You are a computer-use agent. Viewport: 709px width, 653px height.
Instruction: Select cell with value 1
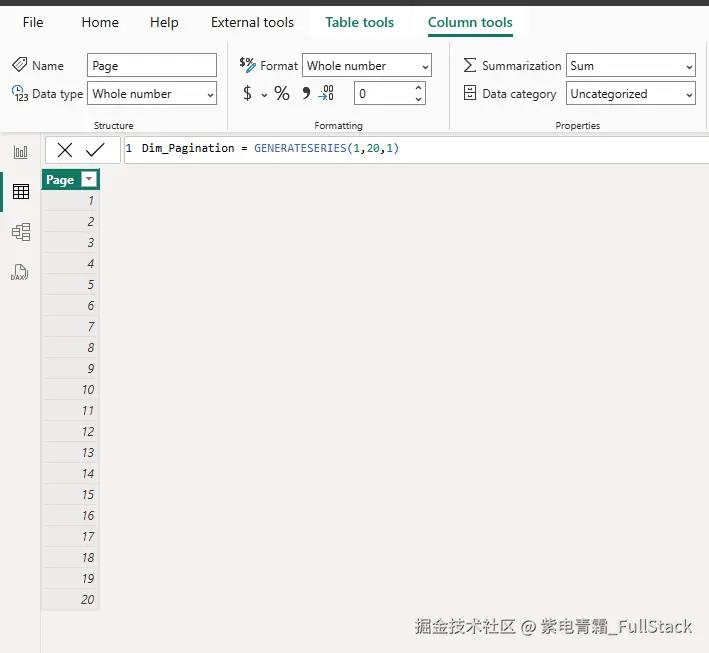71,200
